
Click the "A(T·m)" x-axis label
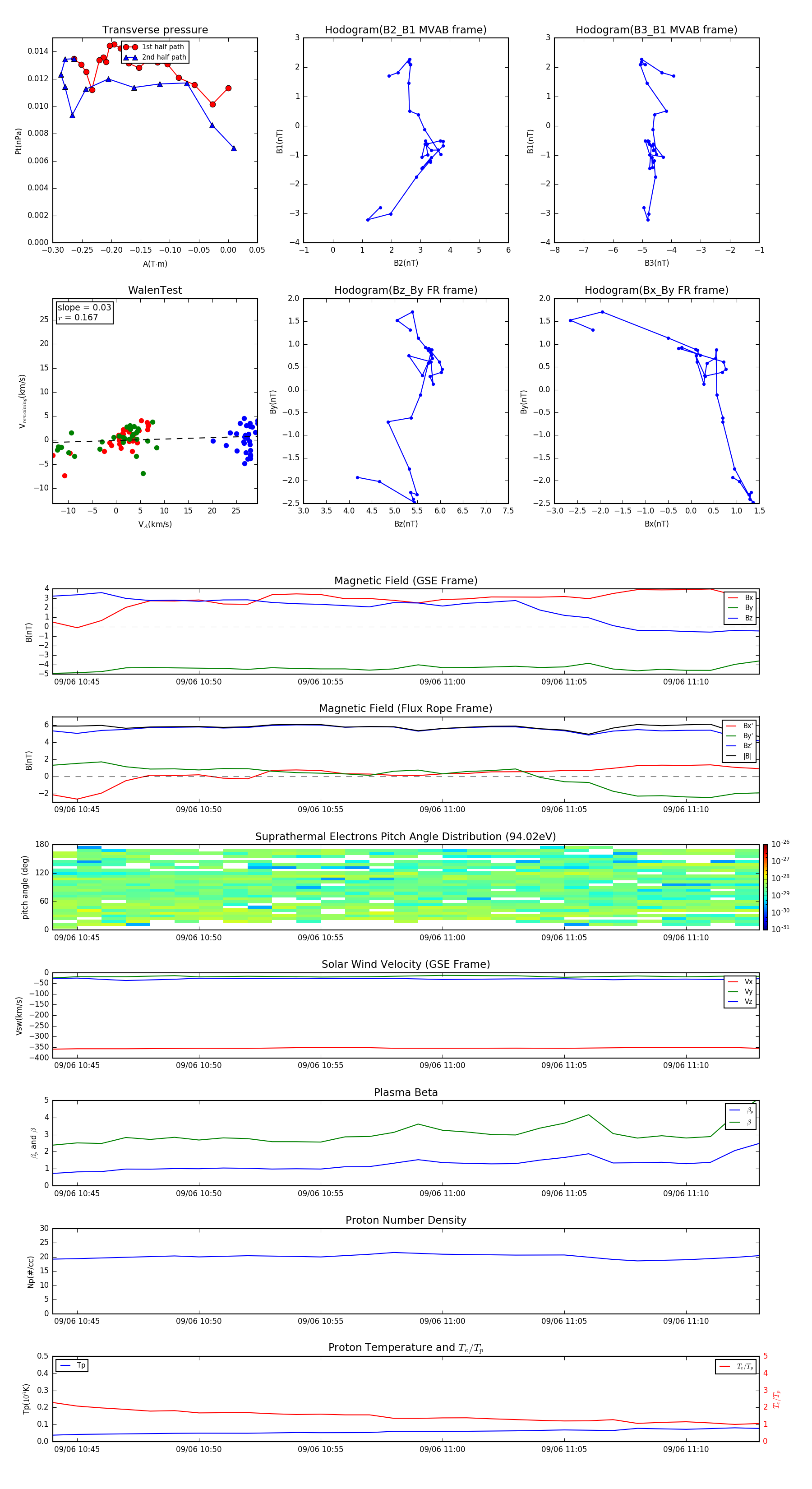(155, 264)
